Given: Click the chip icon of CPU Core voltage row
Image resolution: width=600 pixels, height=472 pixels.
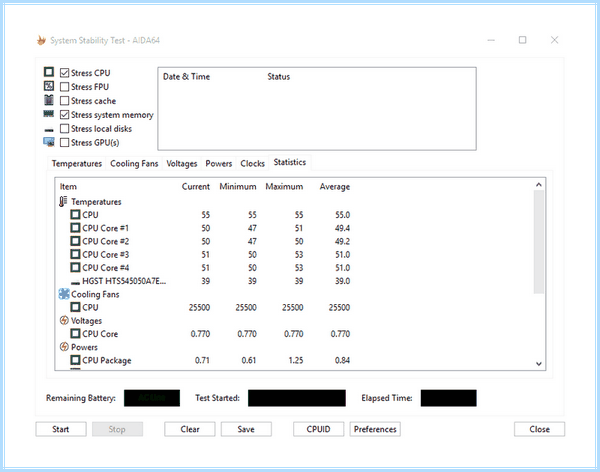Looking at the screenshot, I should click(x=75, y=333).
